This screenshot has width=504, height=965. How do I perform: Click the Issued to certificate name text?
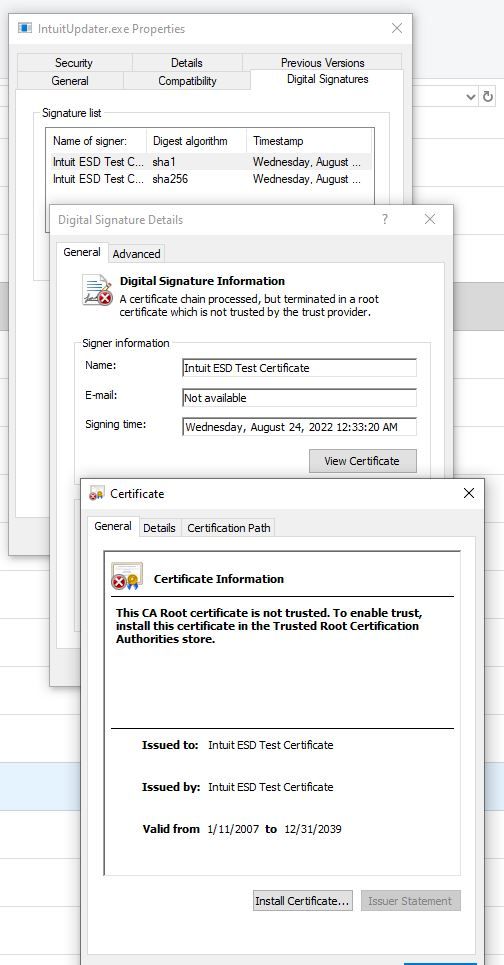[271, 745]
